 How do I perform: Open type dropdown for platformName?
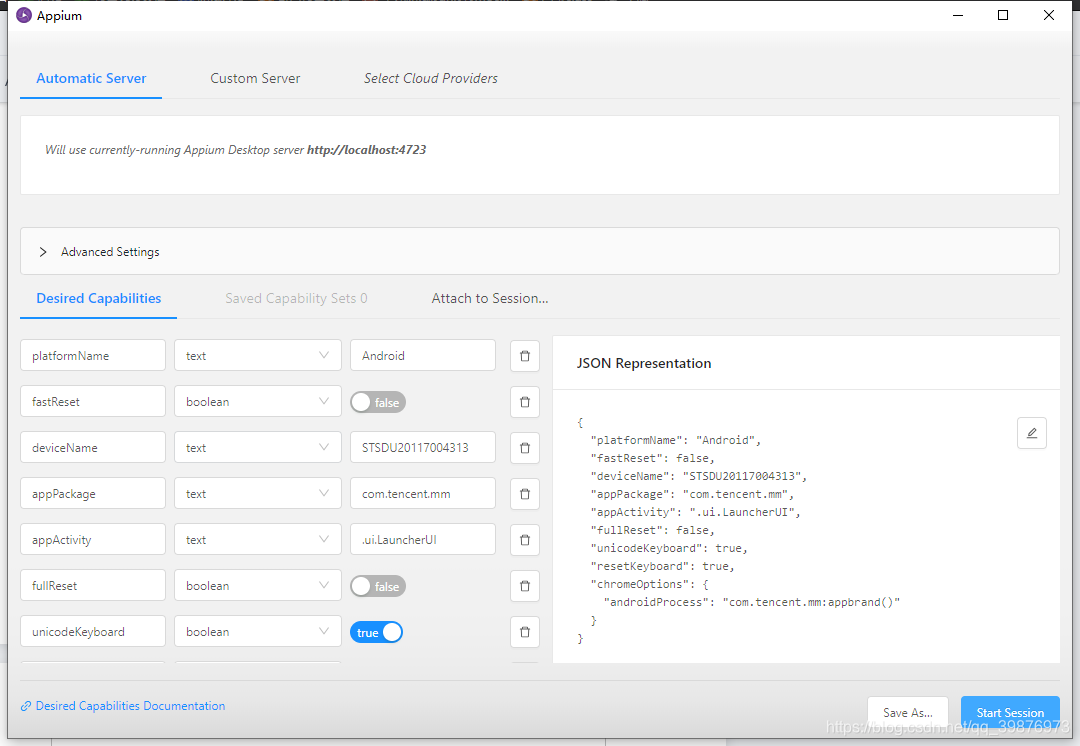(x=258, y=355)
